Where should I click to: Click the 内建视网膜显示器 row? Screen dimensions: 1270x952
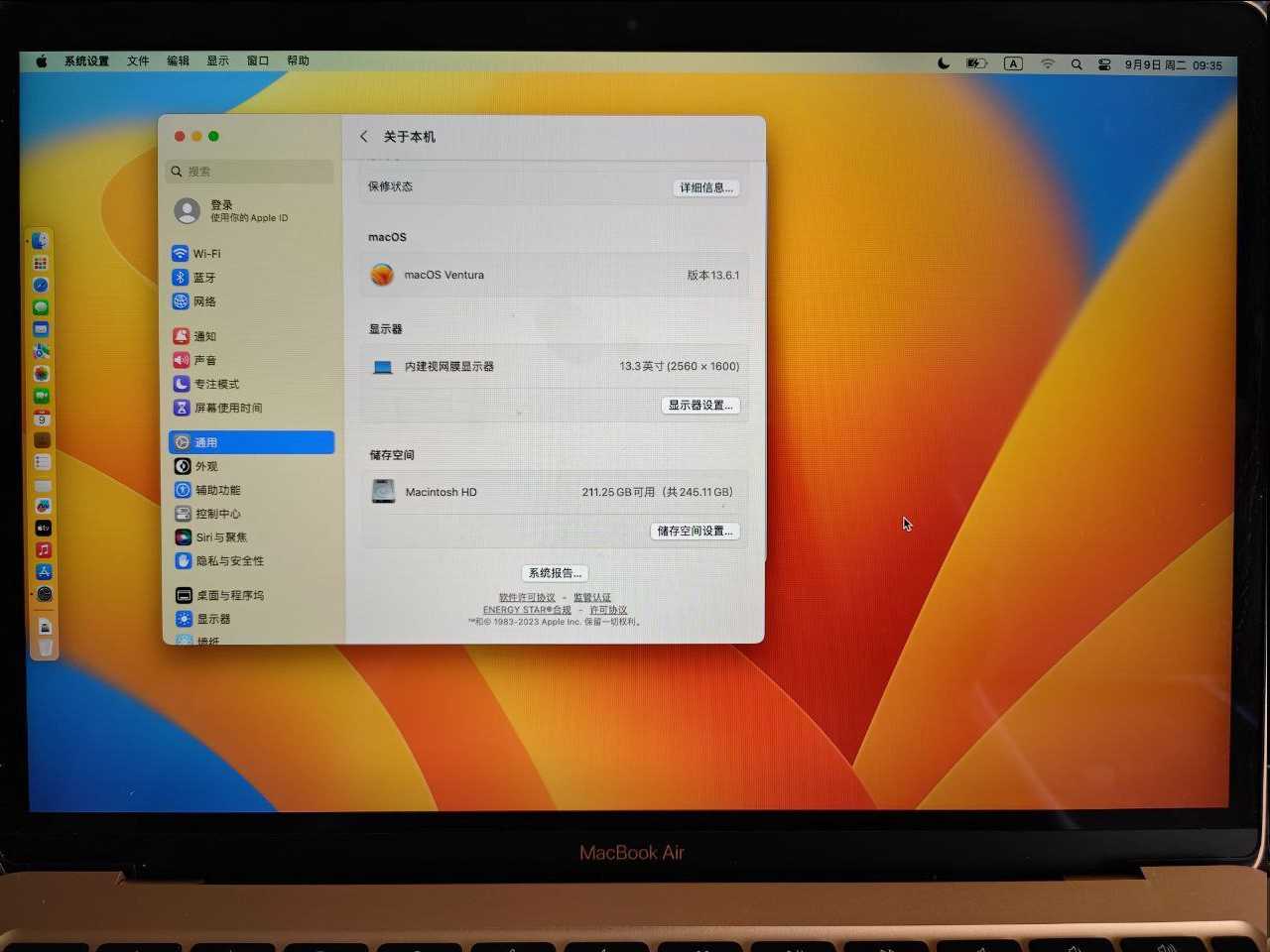pos(555,366)
